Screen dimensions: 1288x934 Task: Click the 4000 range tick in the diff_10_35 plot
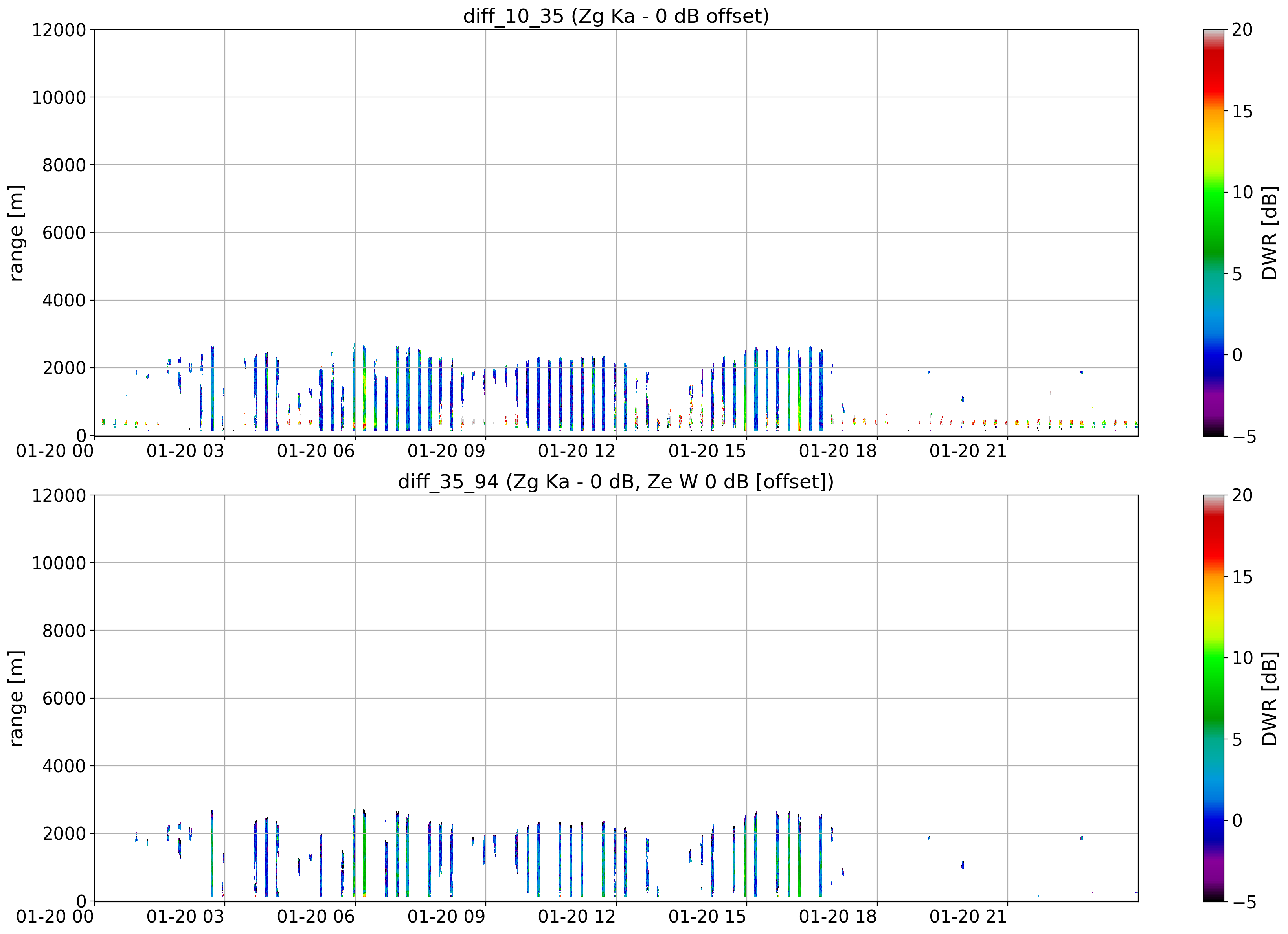(x=64, y=300)
